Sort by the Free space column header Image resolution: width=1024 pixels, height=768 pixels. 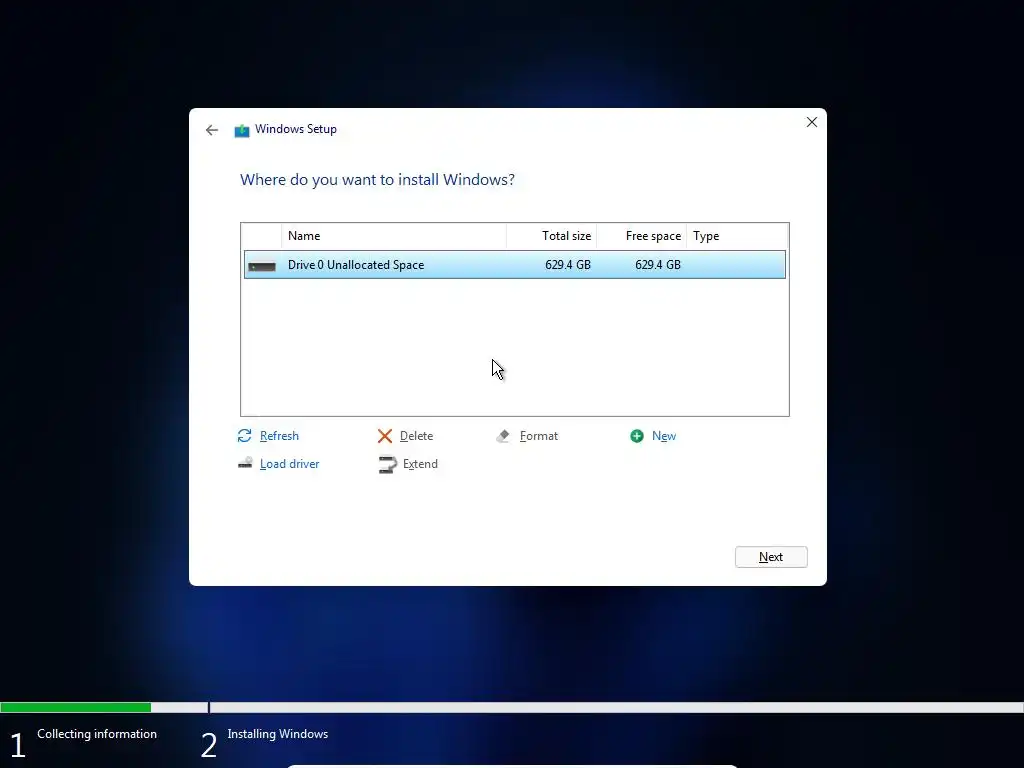[641, 236]
